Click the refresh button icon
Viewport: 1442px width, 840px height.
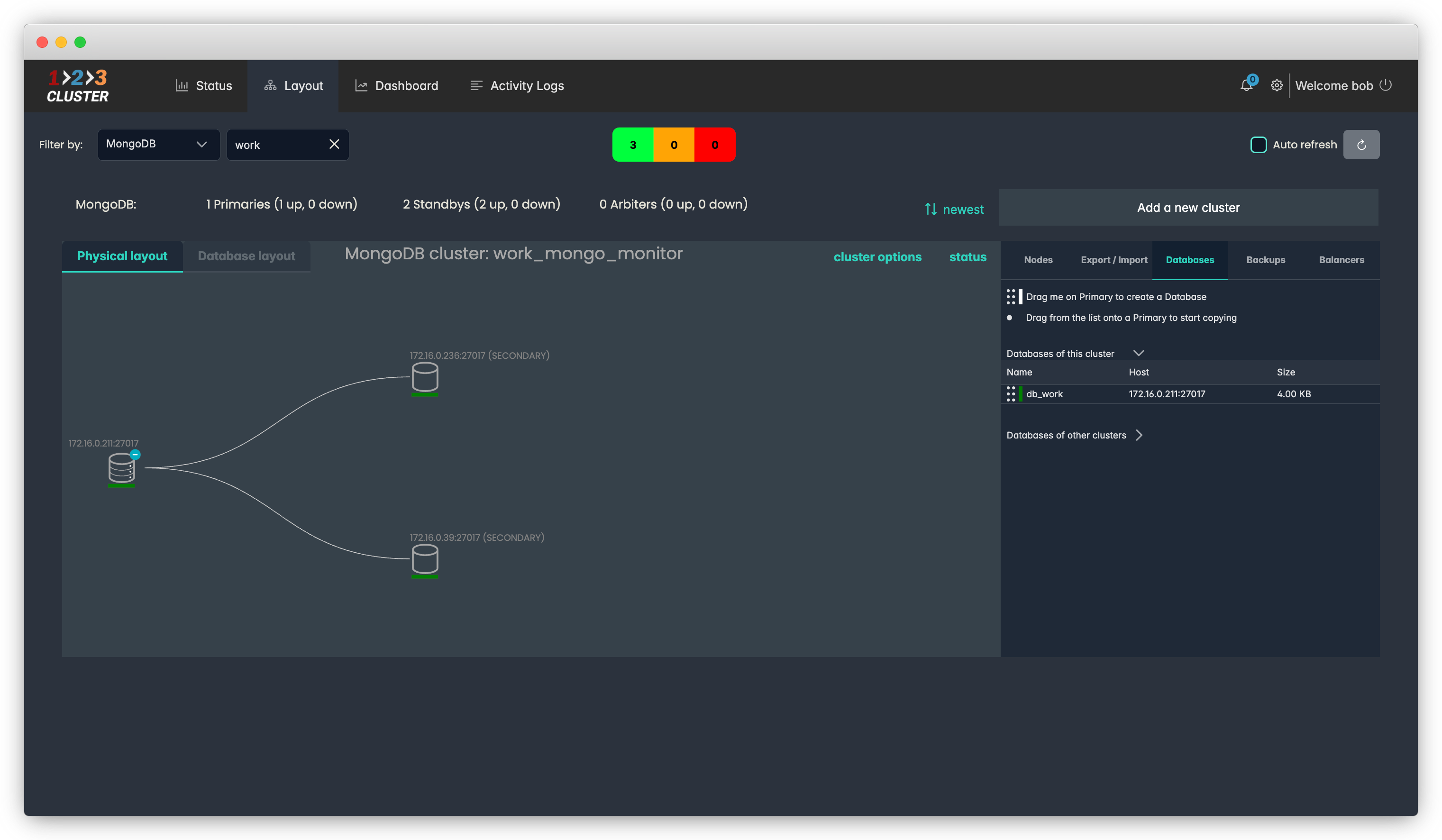point(1361,145)
